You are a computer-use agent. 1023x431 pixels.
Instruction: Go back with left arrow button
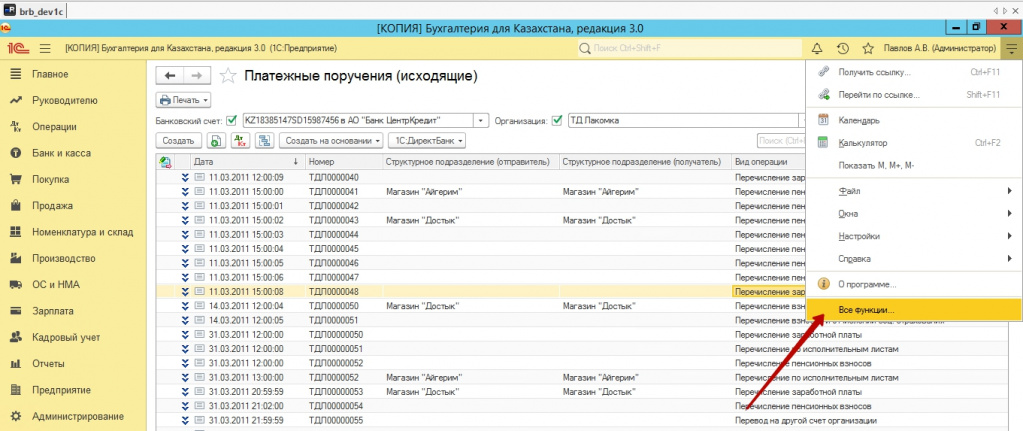[x=170, y=76]
